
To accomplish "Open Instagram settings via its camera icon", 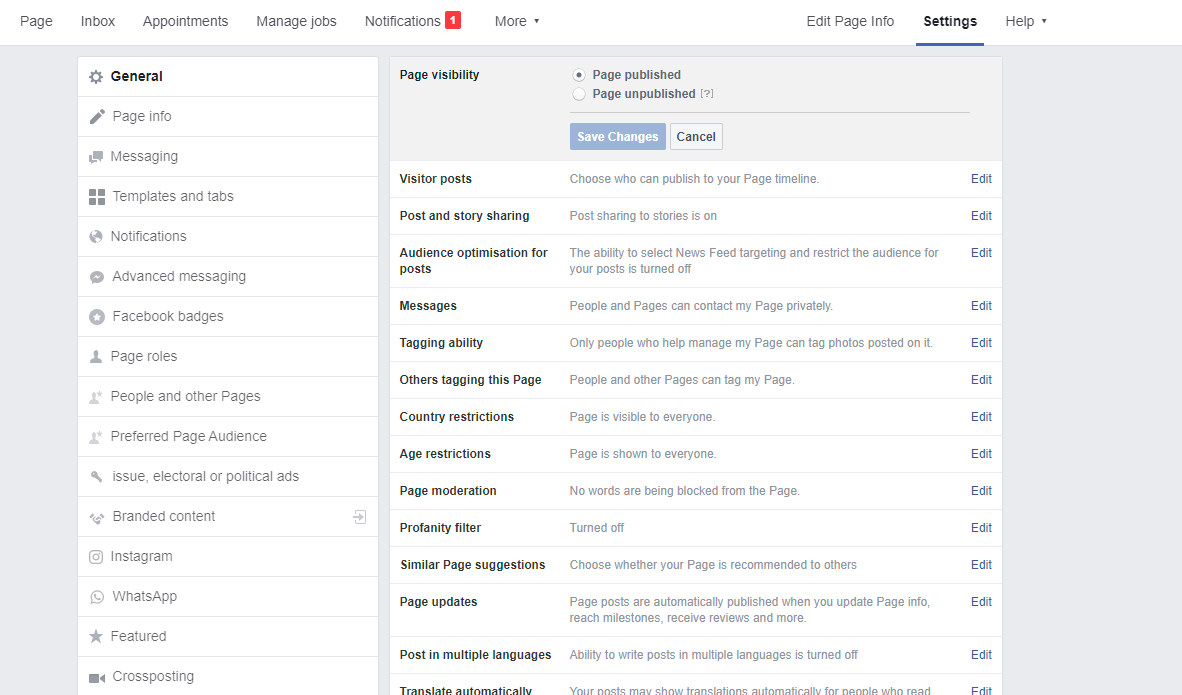I will [x=96, y=556].
